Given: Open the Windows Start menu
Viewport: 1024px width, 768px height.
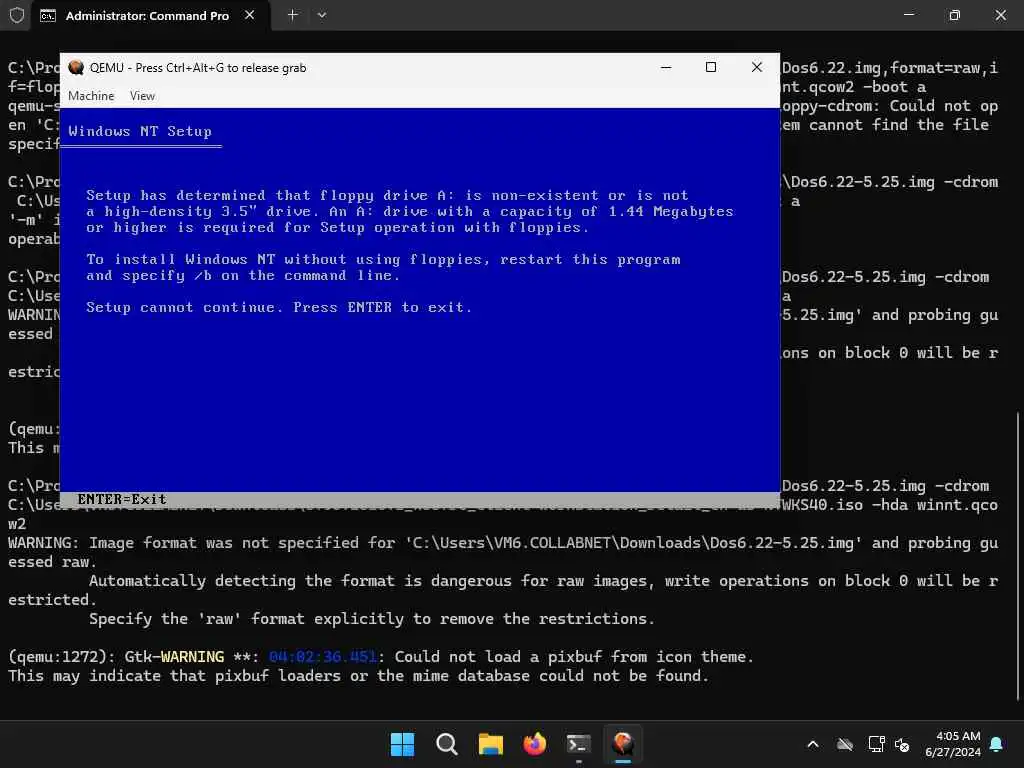Looking at the screenshot, I should 402,744.
